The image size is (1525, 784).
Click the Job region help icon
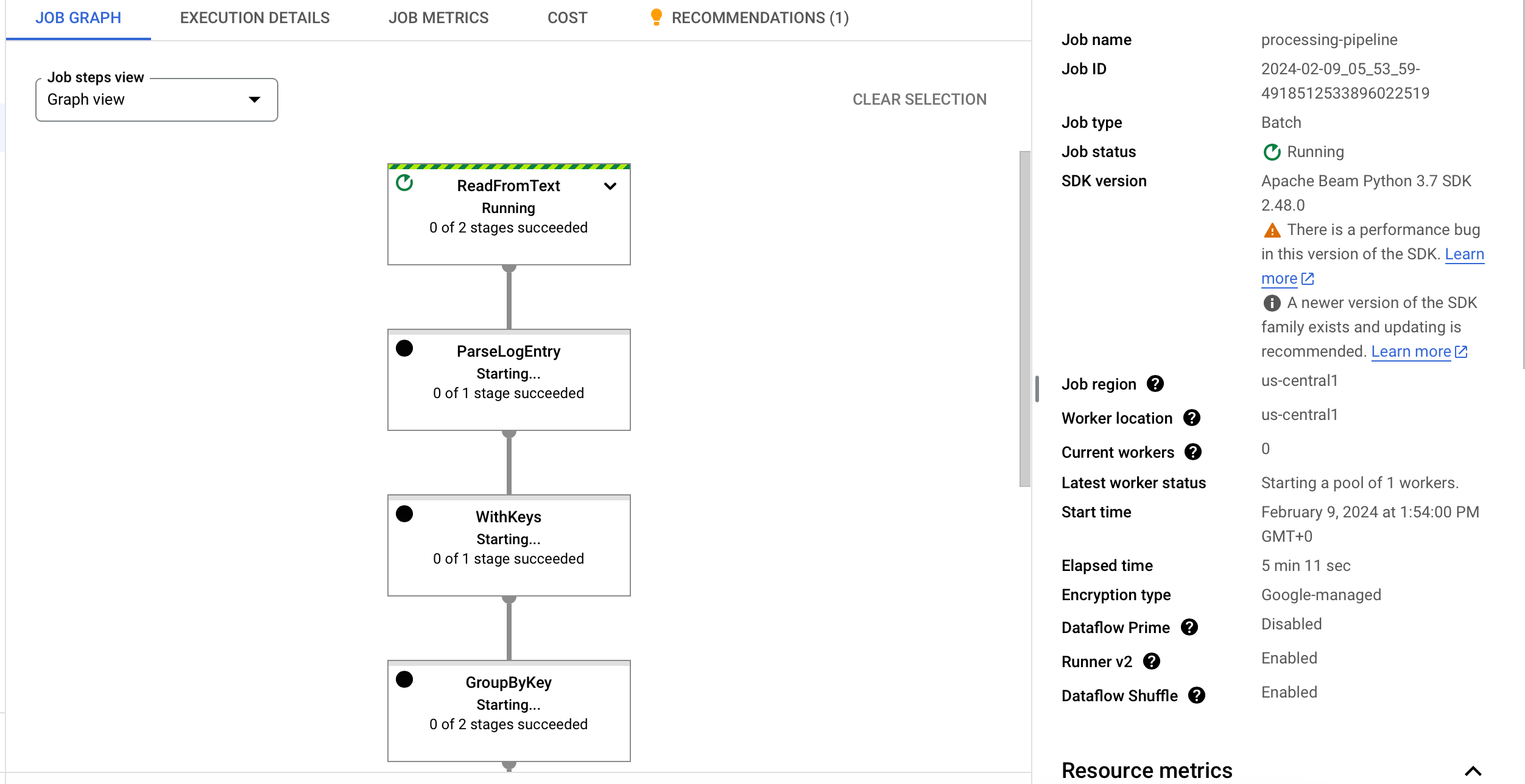point(1155,383)
